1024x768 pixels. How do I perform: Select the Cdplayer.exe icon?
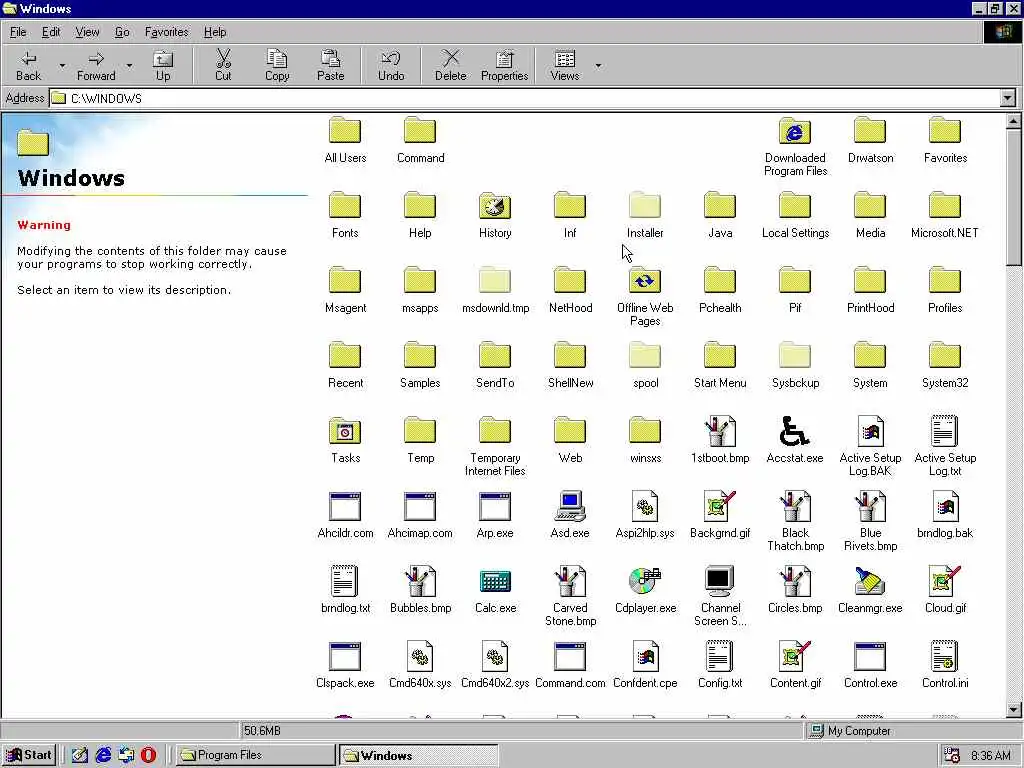[645, 581]
